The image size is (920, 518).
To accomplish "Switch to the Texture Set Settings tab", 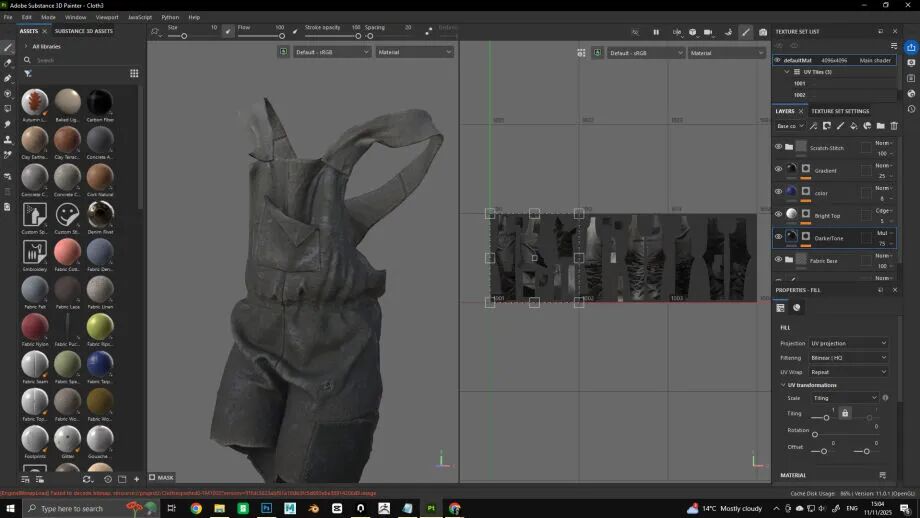I will click(x=840, y=111).
